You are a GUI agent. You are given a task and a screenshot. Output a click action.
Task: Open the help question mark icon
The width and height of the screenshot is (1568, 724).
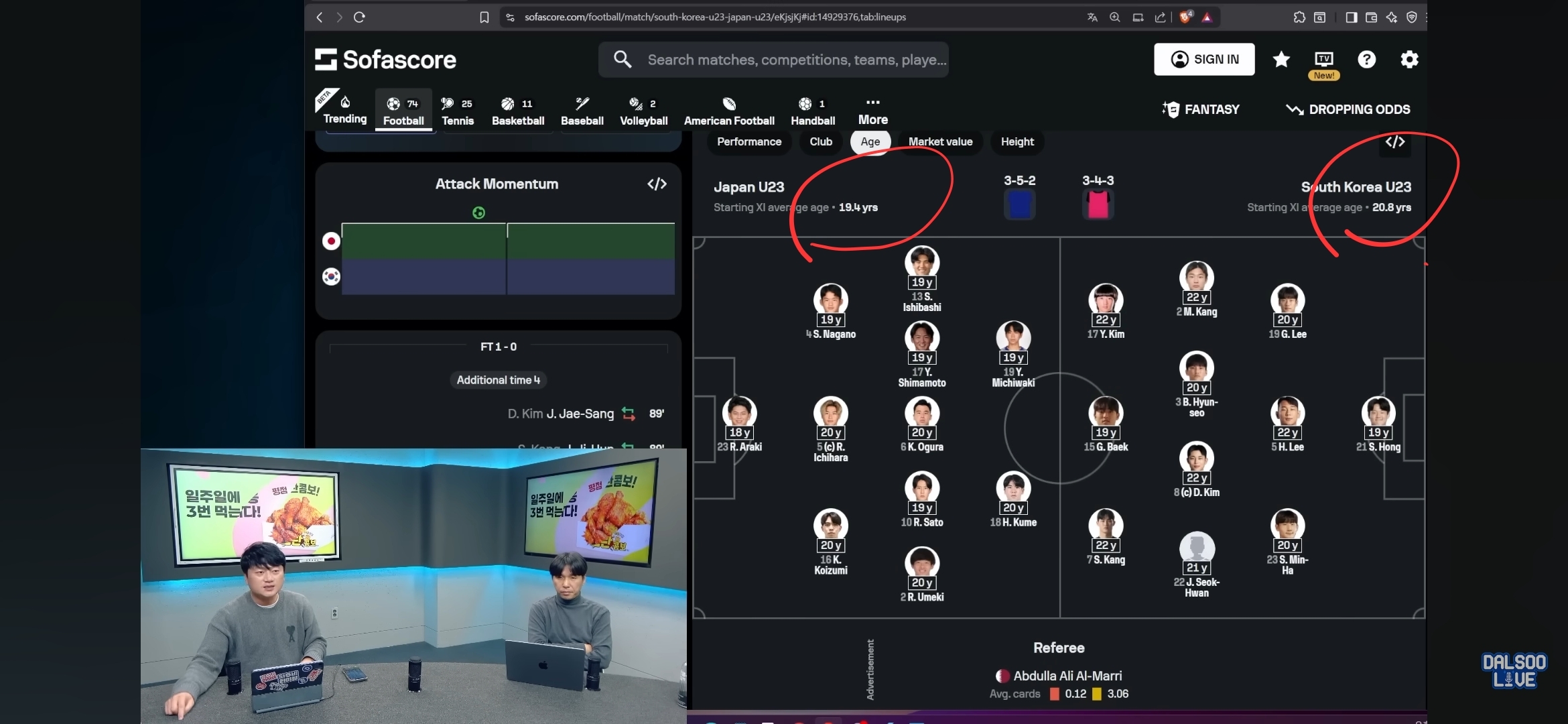tap(1366, 60)
